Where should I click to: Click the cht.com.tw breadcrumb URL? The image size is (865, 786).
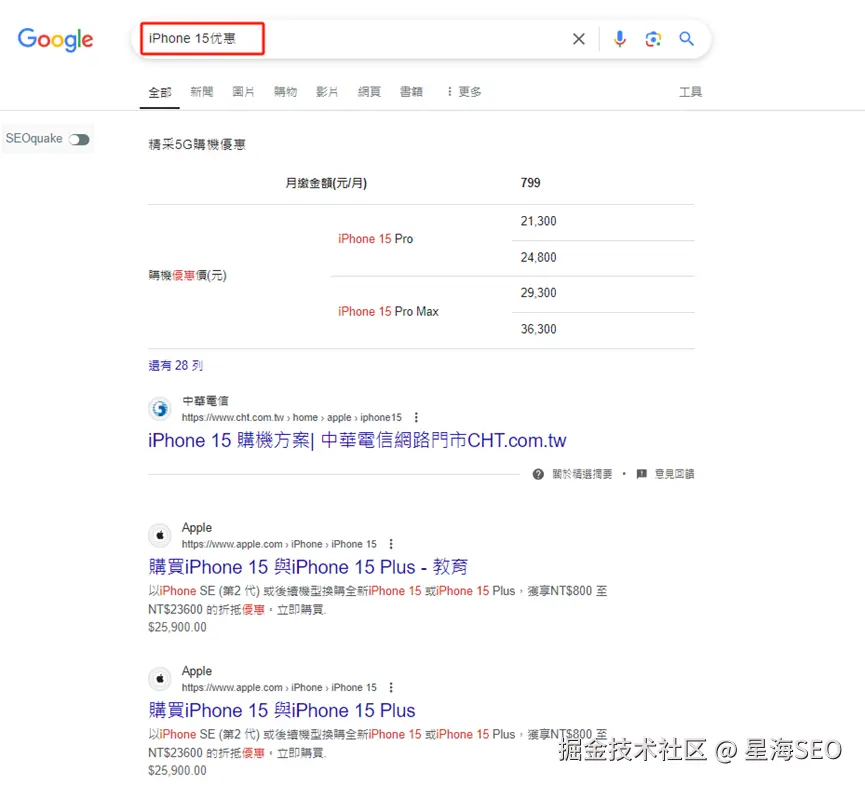pos(292,418)
